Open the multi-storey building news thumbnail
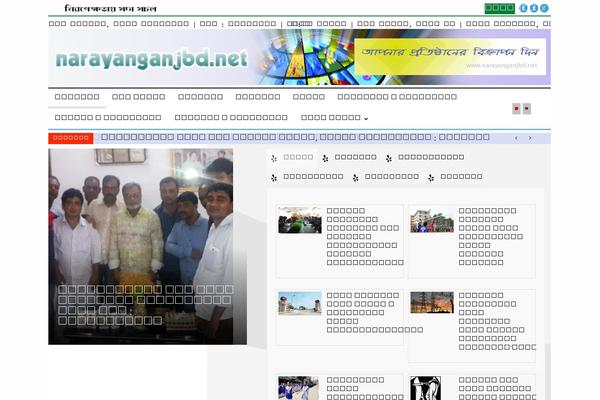The height and width of the screenshot is (400, 600). pyautogui.click(x=432, y=220)
